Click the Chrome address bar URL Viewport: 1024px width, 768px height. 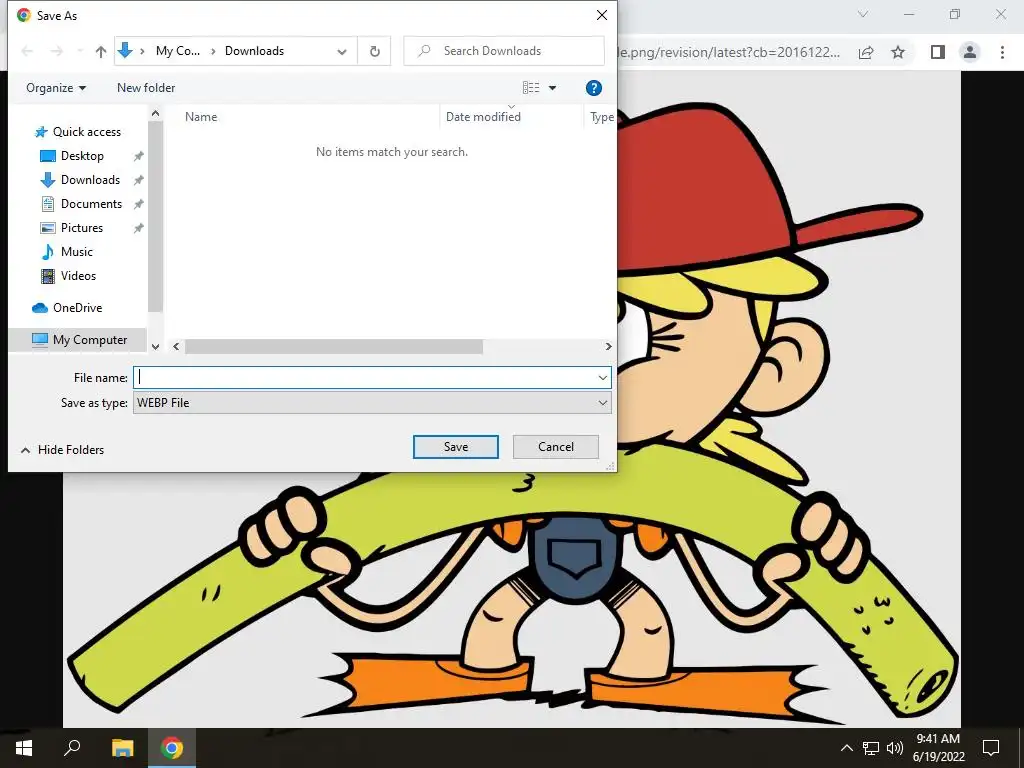[728, 52]
